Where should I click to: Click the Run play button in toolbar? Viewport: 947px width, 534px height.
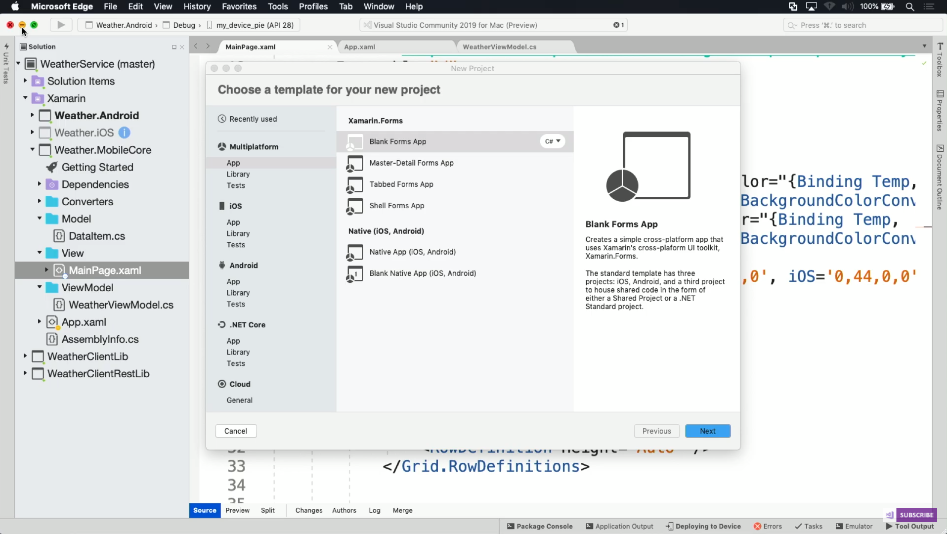pyautogui.click(x=60, y=25)
